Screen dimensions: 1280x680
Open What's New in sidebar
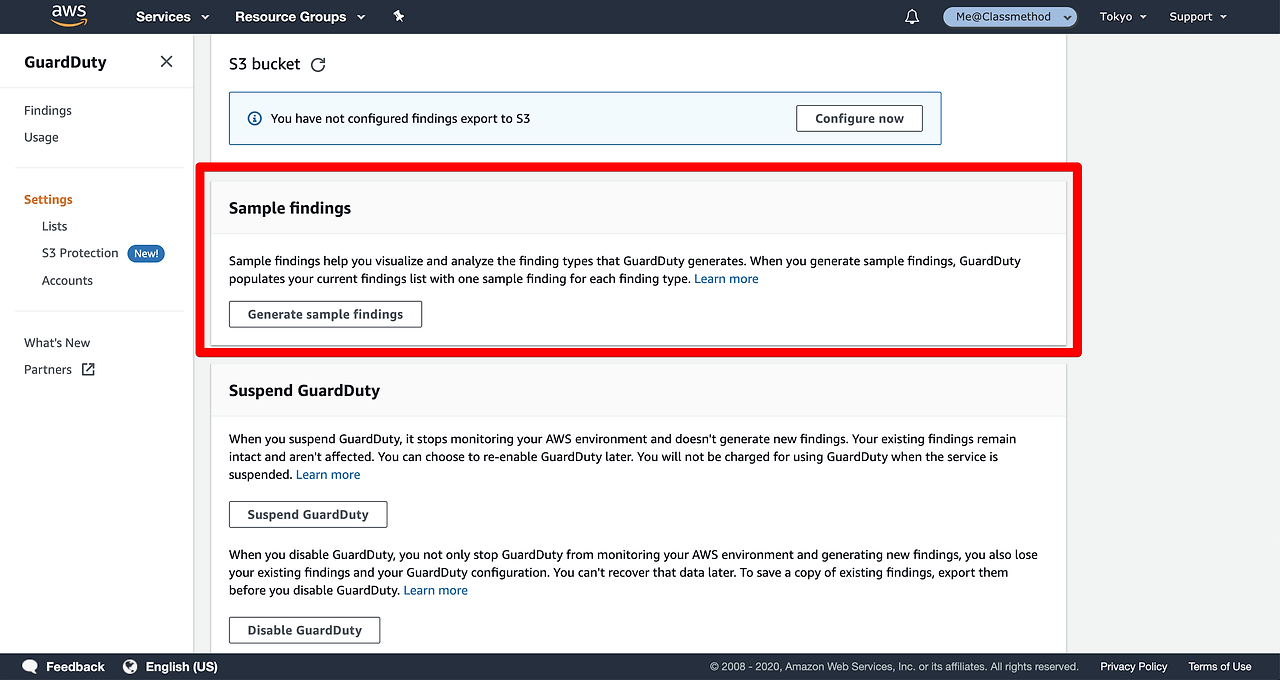[57, 343]
